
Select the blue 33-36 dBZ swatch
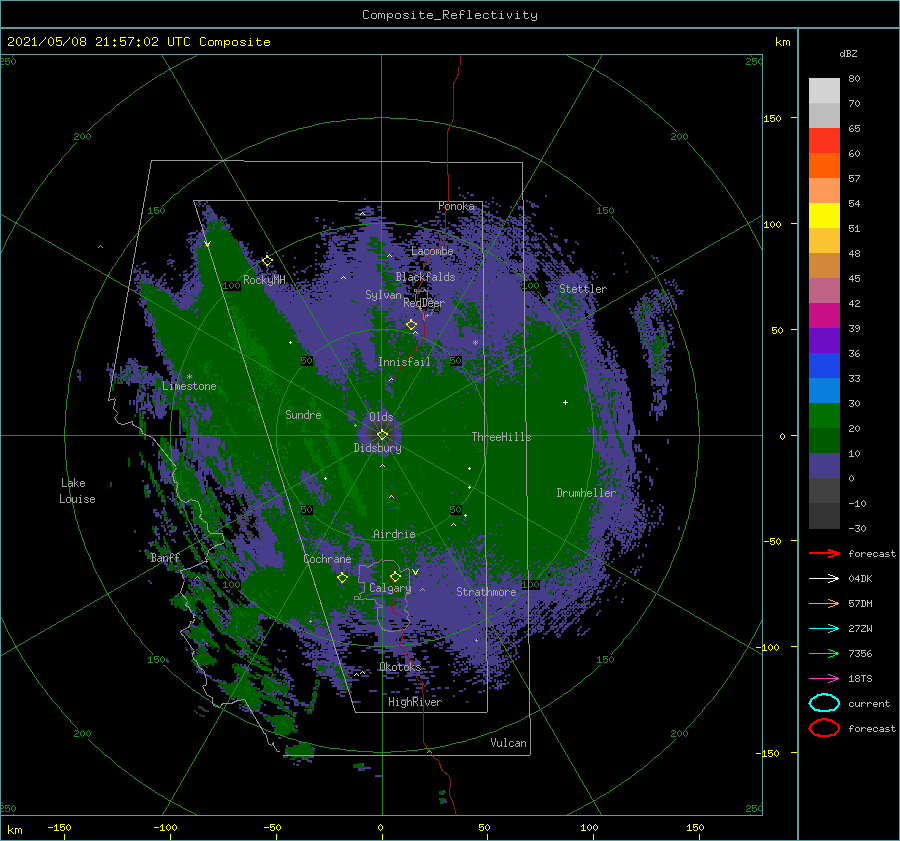pos(824,365)
